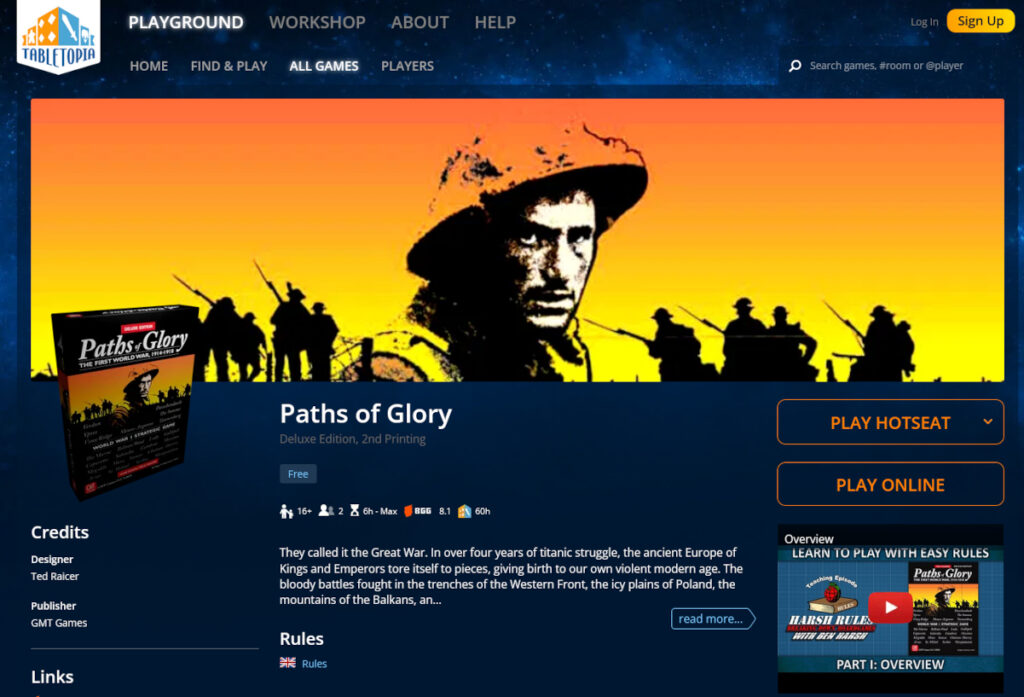Click the search magnifier icon
This screenshot has height=697, width=1024.
point(795,66)
